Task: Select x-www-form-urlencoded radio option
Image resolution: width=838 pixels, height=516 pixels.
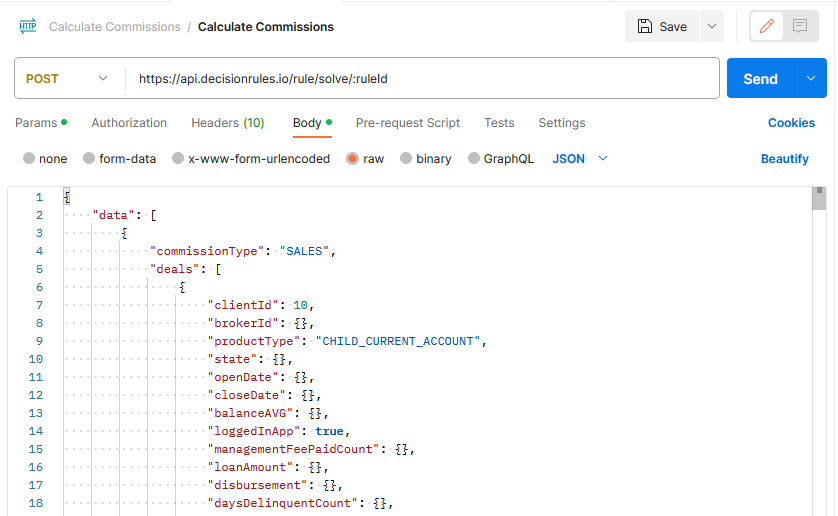Action: click(178, 158)
